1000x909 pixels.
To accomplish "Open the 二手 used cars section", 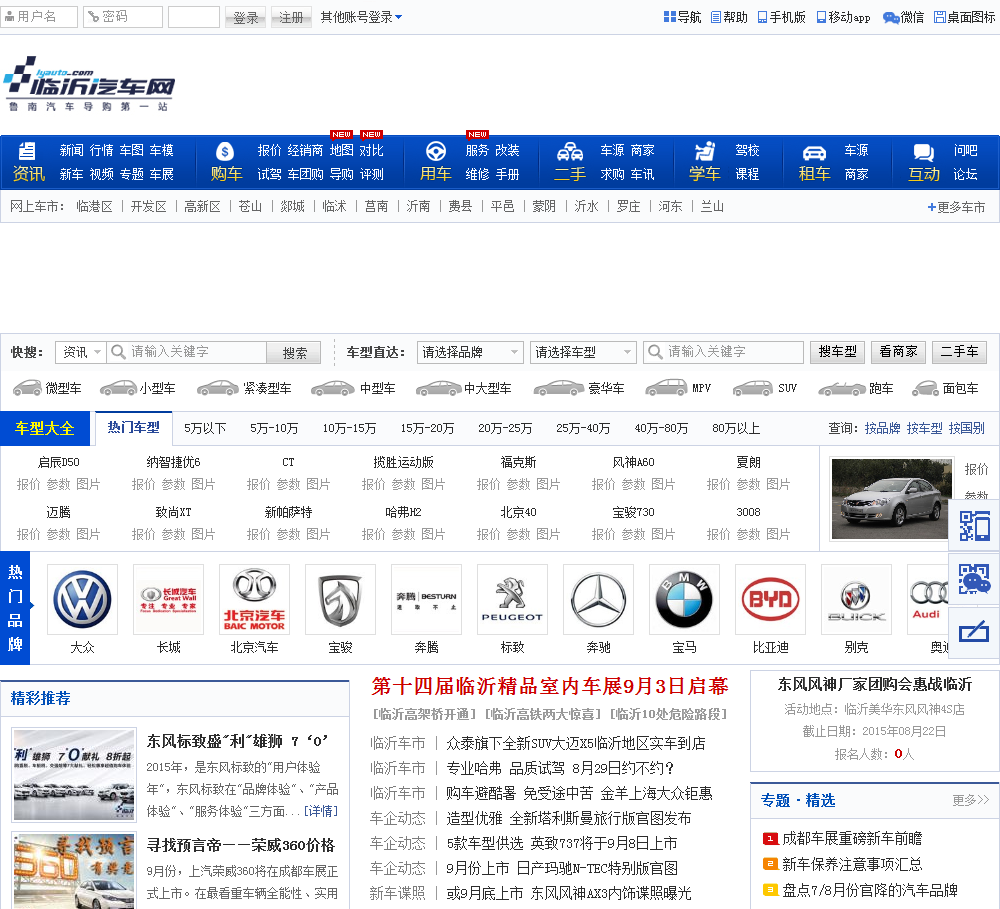I will (x=570, y=162).
